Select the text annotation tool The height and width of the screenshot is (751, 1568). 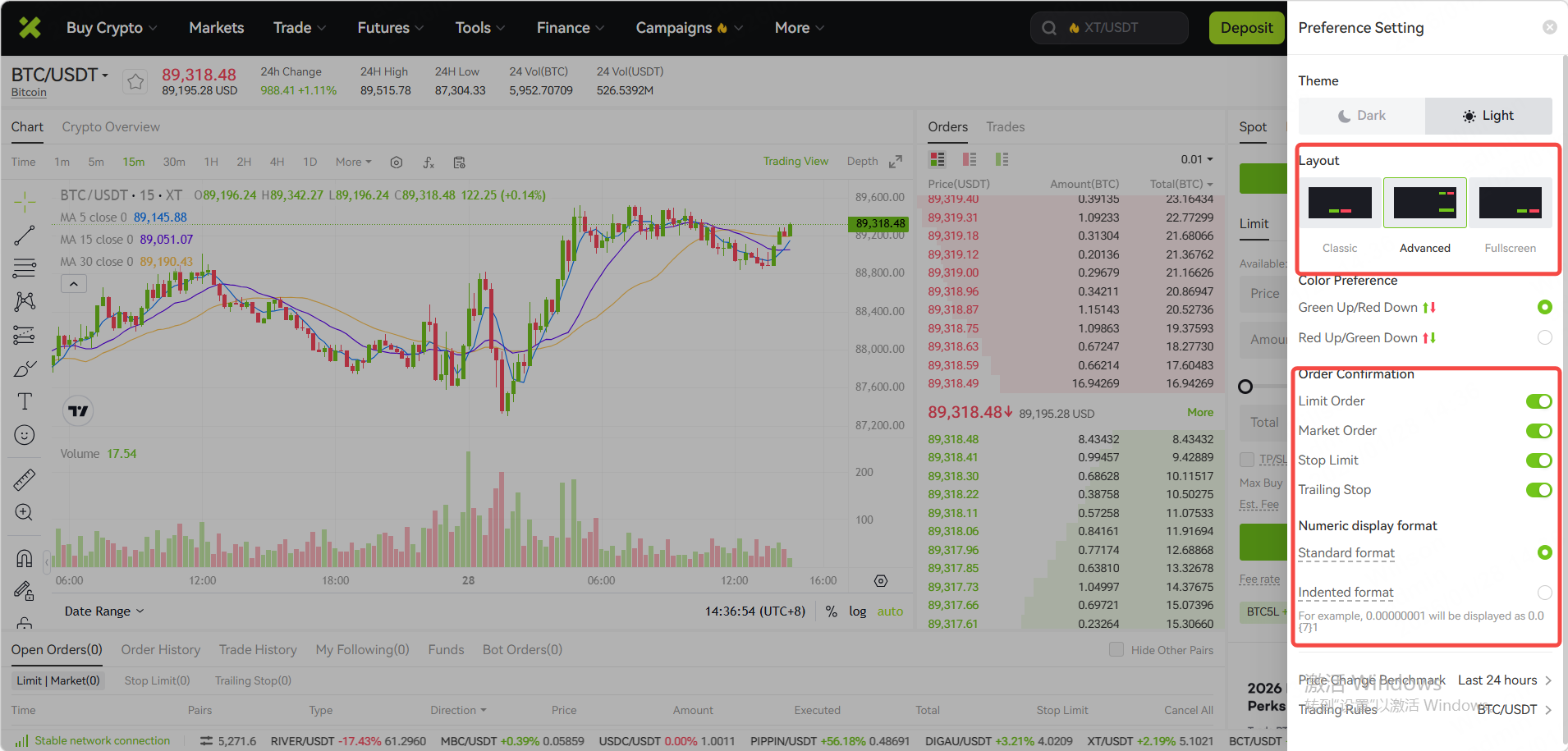click(x=25, y=401)
